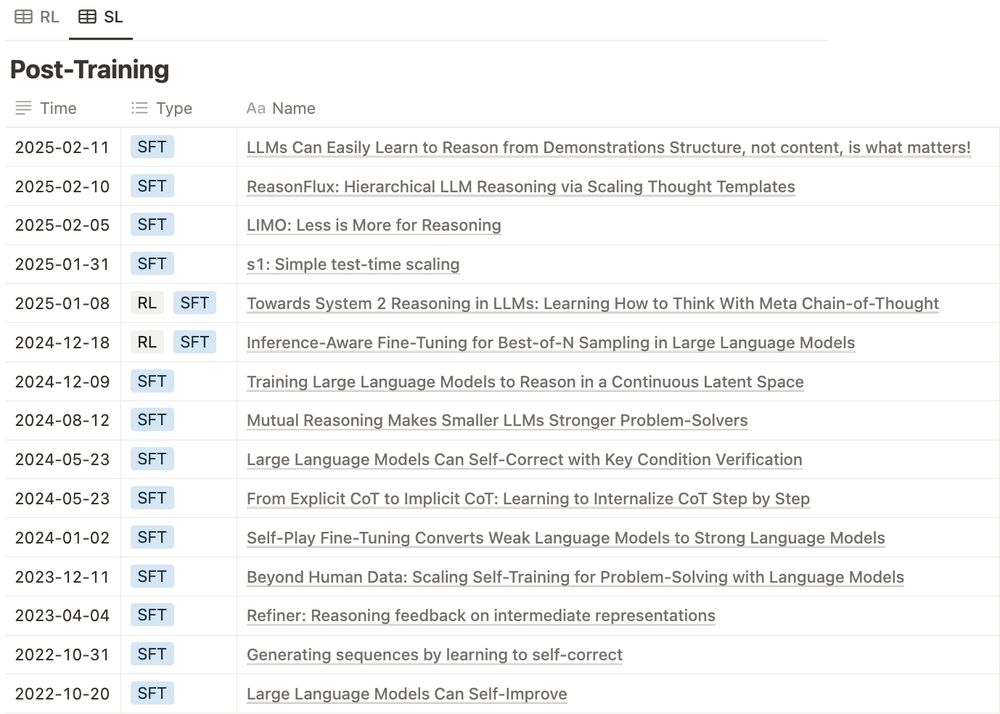Click the table icon beside RL tab

pos(24,17)
